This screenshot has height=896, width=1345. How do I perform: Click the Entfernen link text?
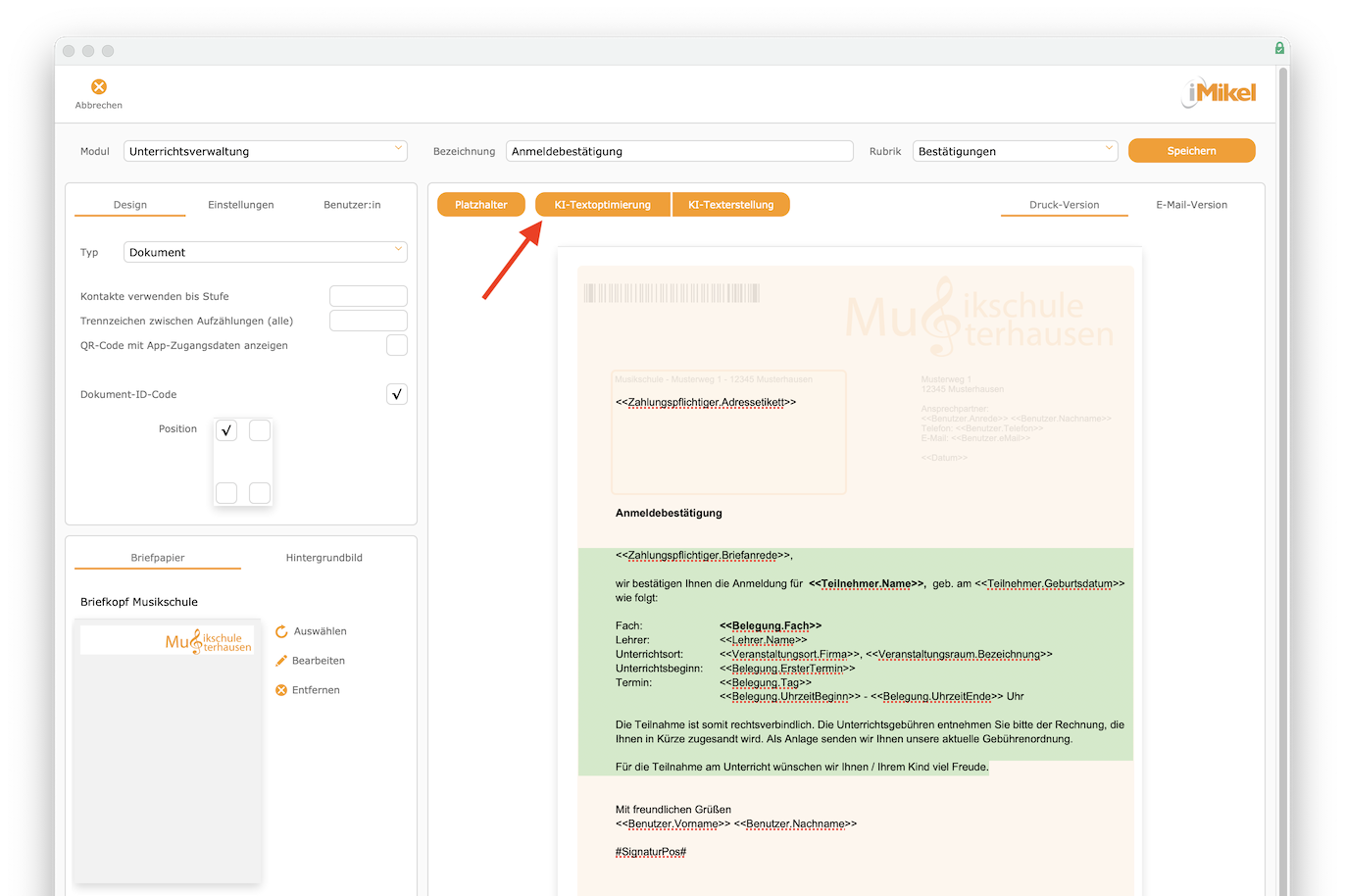click(316, 690)
